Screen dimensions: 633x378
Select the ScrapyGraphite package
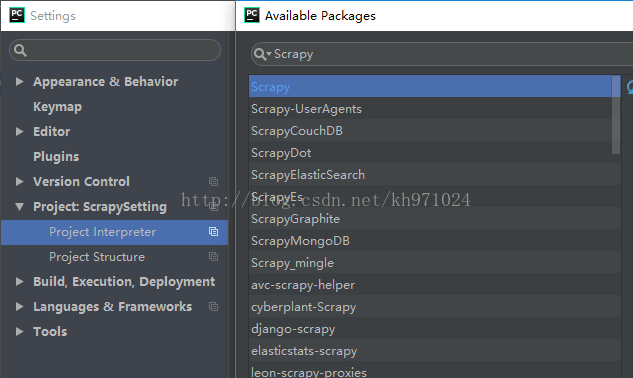coord(435,219)
